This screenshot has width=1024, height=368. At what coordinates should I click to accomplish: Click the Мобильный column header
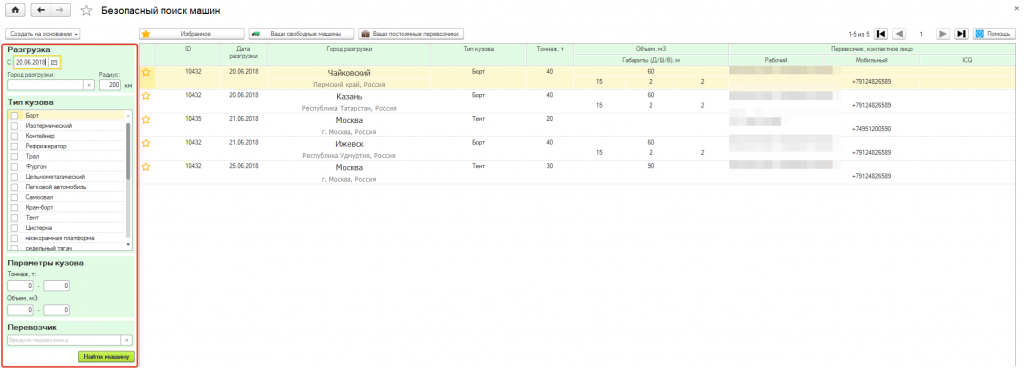click(x=872, y=61)
